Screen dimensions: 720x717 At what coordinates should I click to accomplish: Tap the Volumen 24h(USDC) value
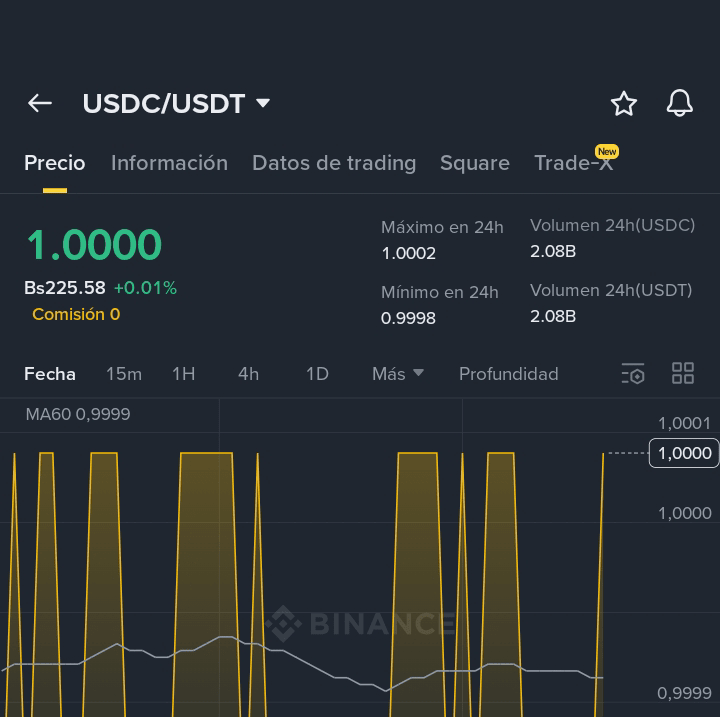tap(553, 251)
